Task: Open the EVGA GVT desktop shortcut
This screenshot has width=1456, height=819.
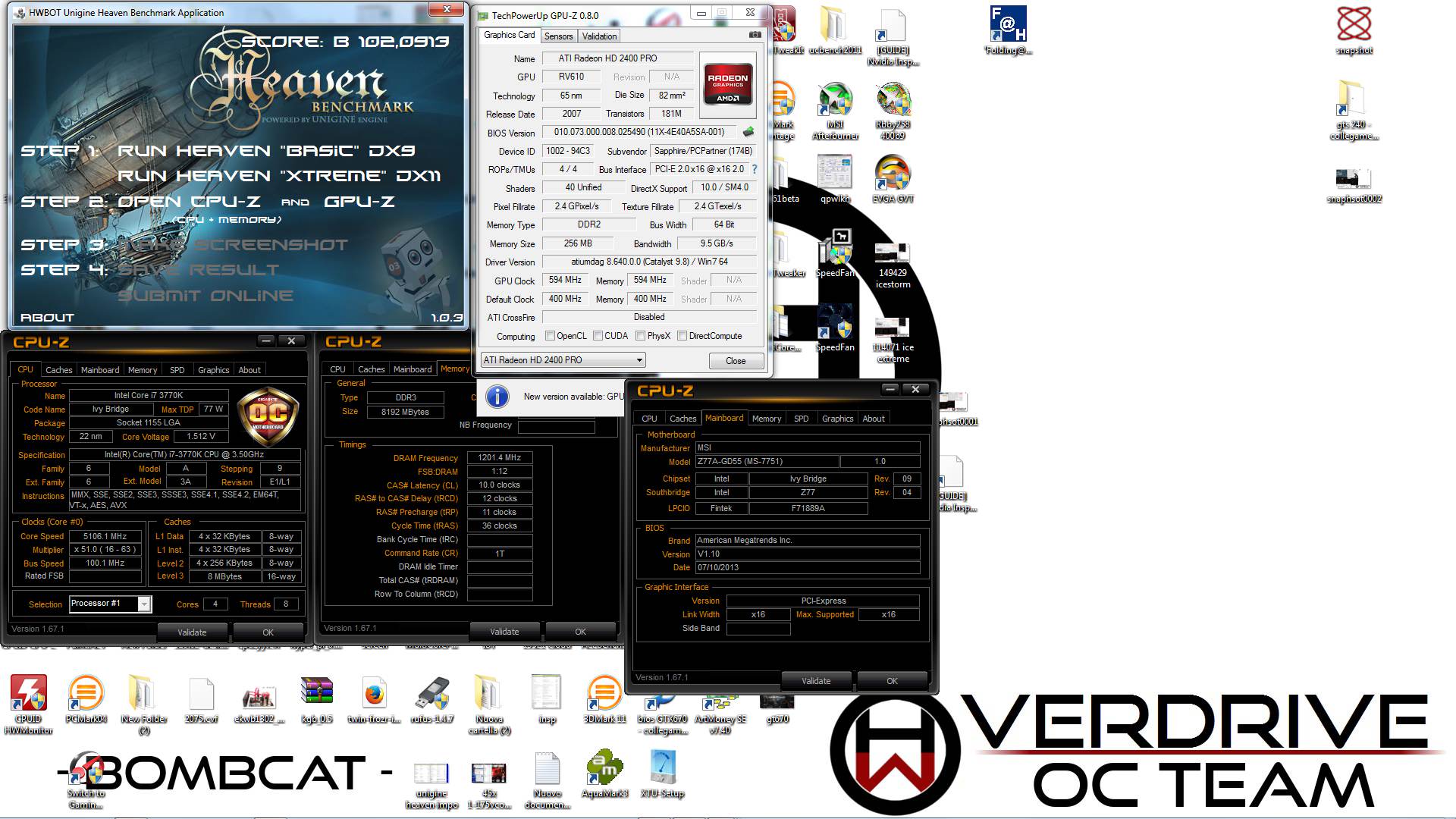Action: point(893,179)
